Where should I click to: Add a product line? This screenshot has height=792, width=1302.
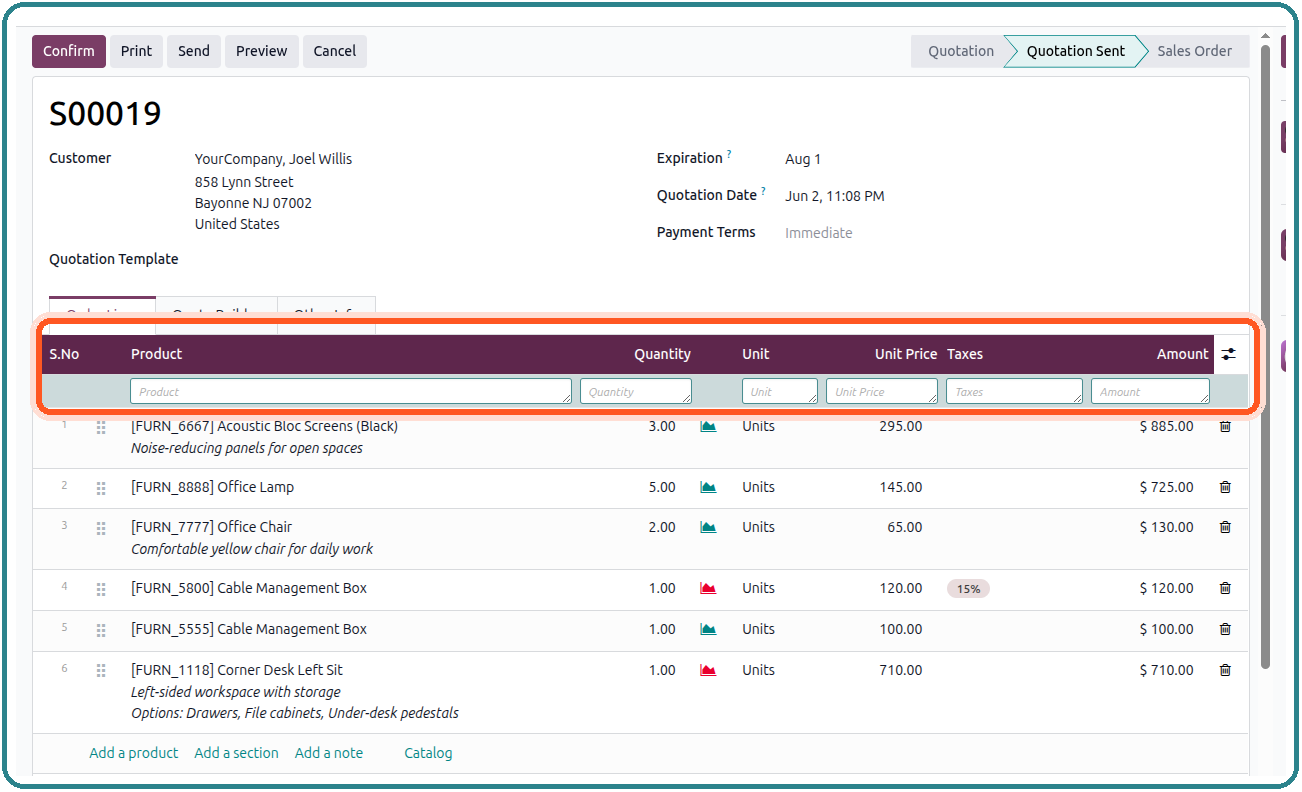(x=134, y=753)
